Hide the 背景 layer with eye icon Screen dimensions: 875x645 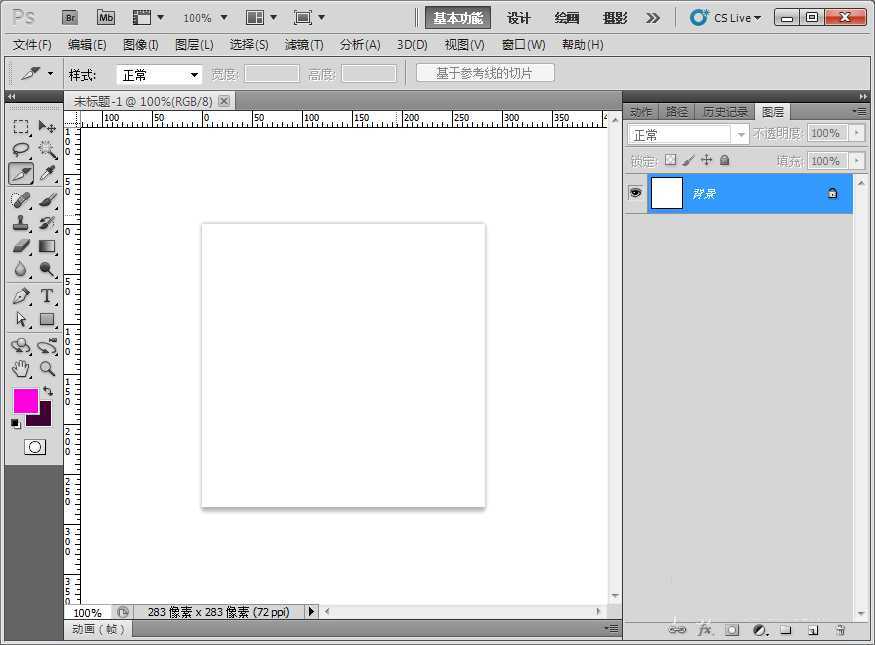(635, 193)
